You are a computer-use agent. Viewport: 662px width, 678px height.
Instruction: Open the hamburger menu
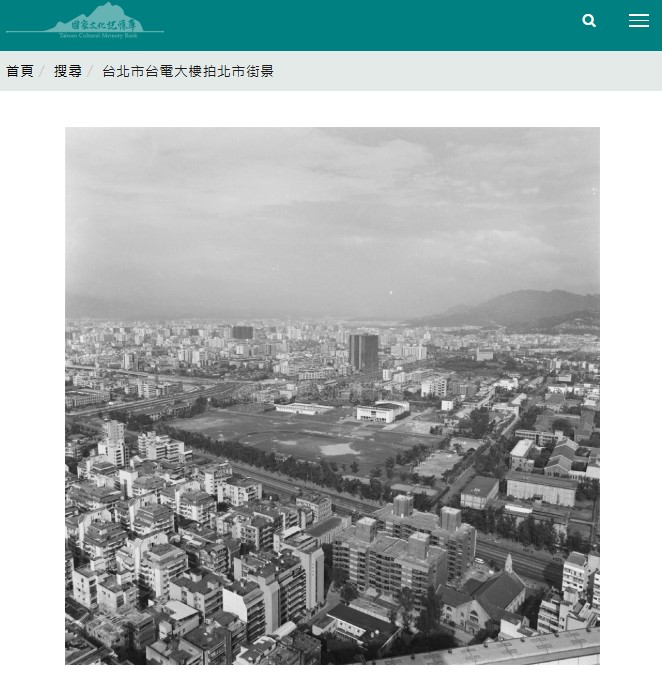point(639,20)
